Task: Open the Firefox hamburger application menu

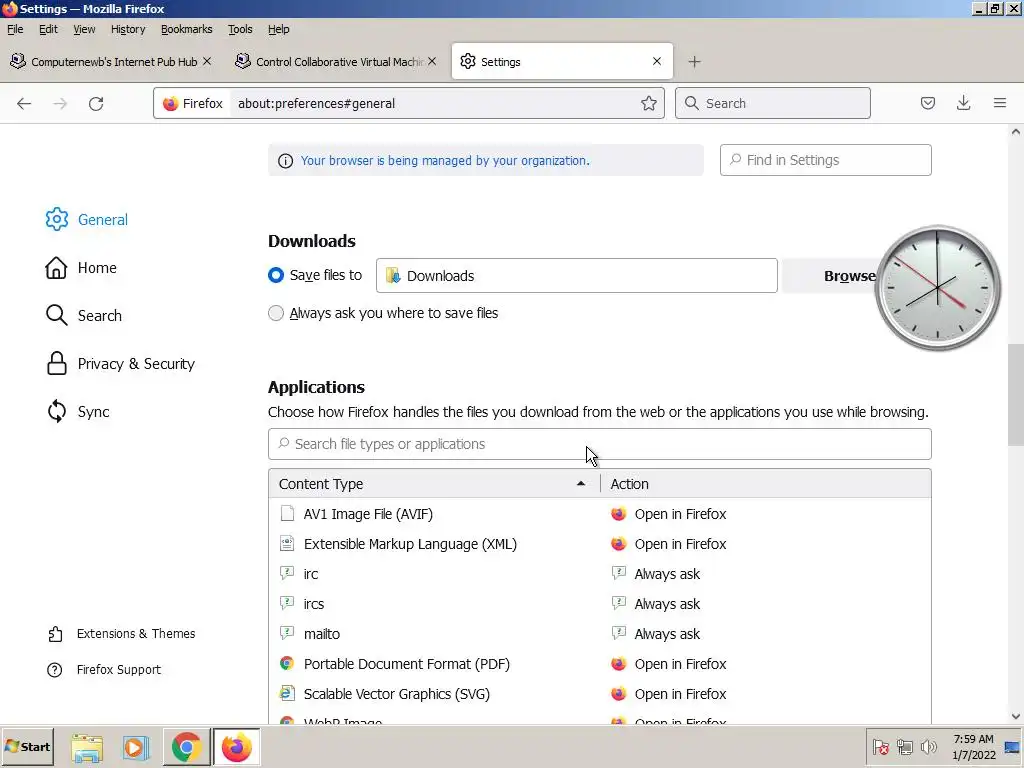Action: 999,103
